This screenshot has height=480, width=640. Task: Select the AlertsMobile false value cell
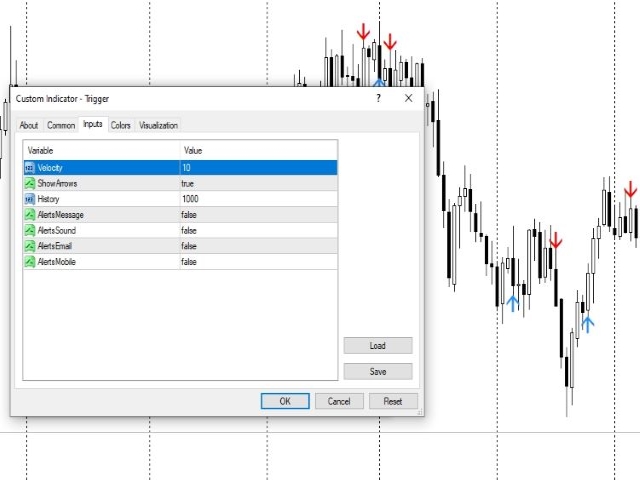(259, 262)
